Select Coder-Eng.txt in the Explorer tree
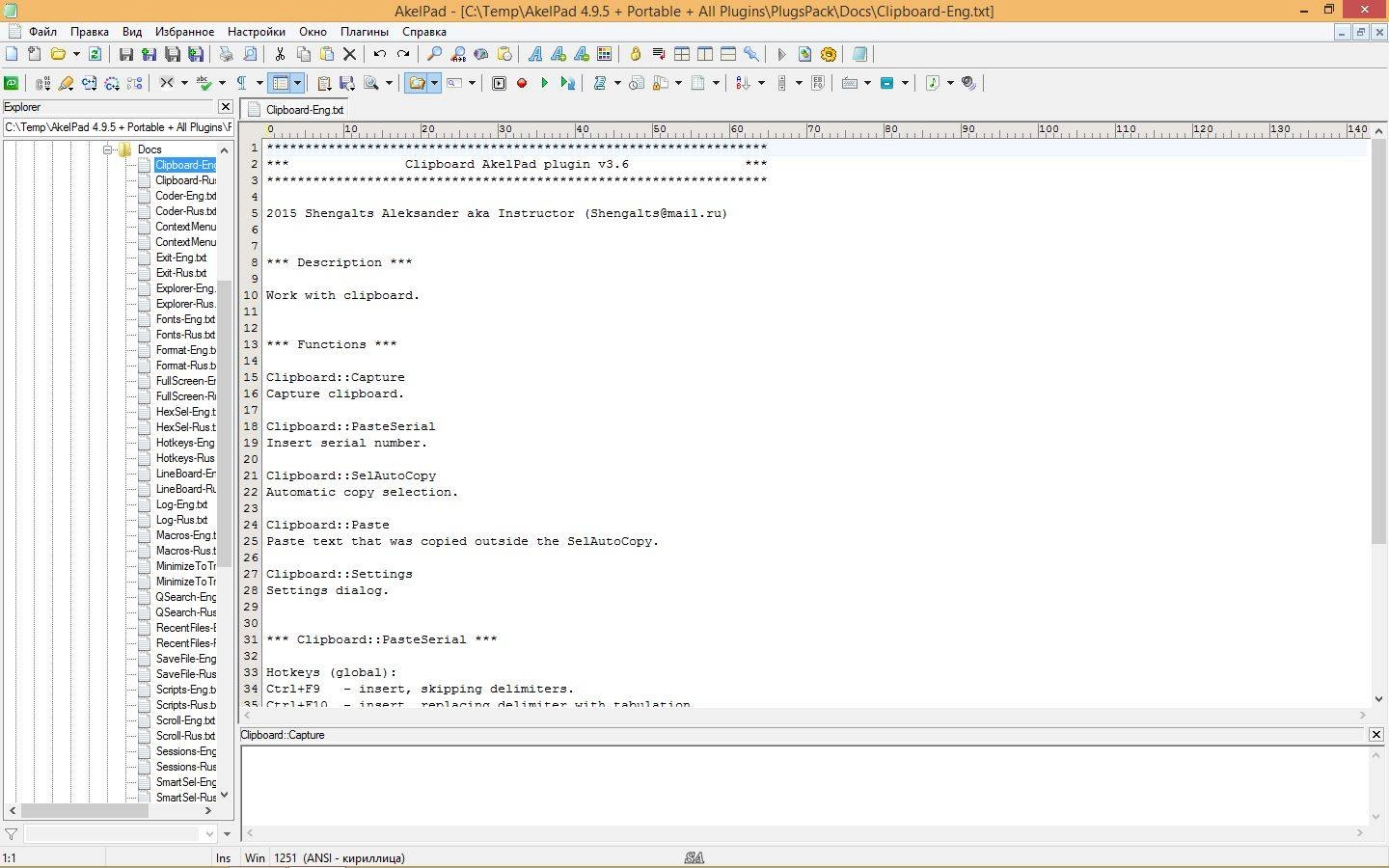 185,196
